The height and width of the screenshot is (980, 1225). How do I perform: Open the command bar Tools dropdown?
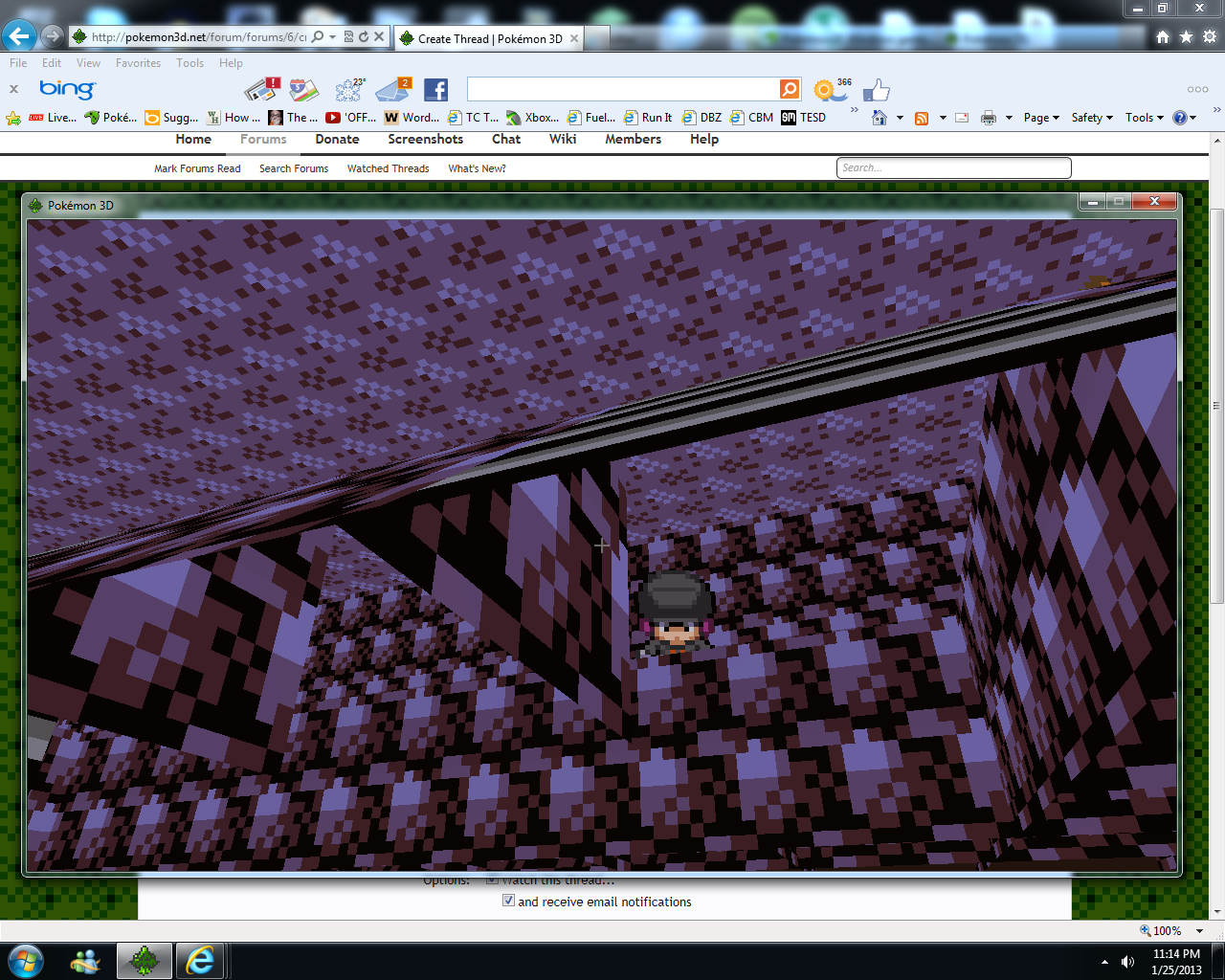1145,118
